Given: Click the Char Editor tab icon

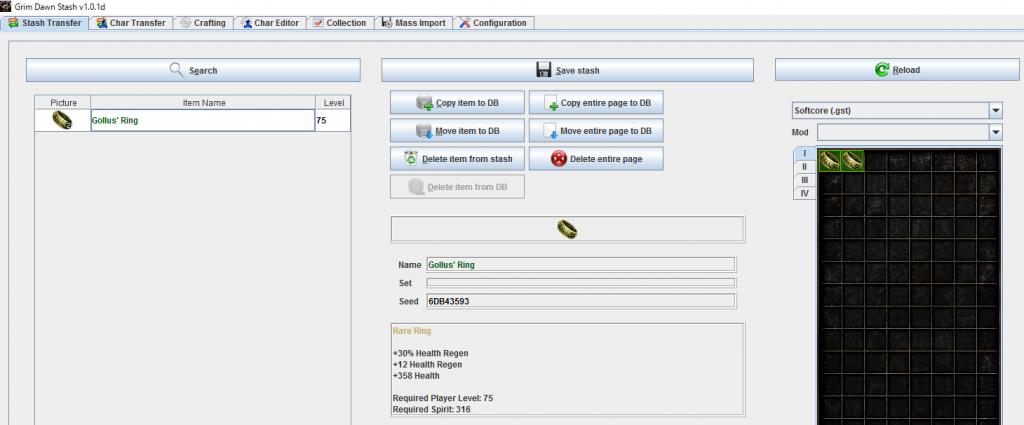Looking at the screenshot, I should point(246,23).
